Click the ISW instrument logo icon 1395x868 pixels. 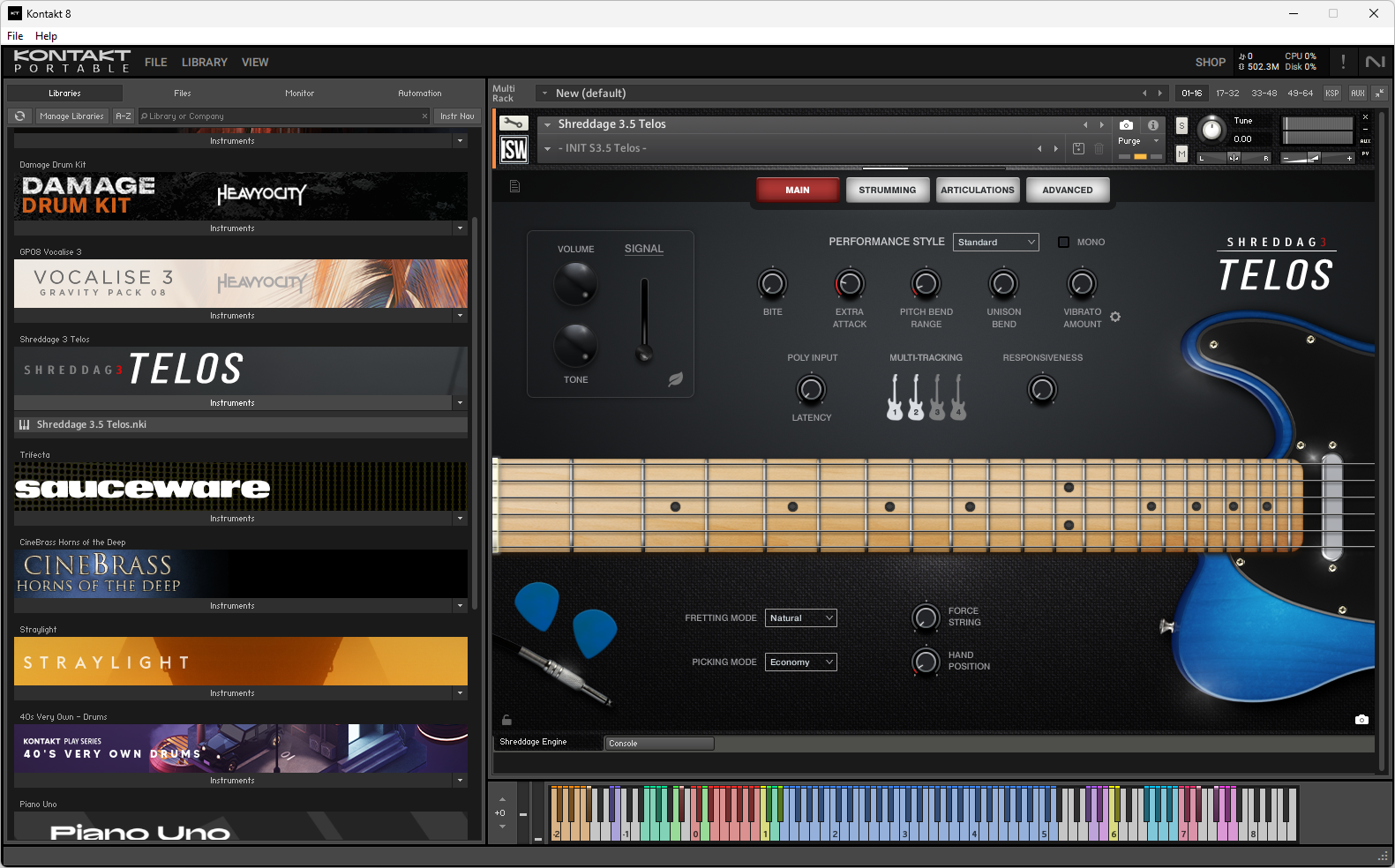[x=514, y=150]
